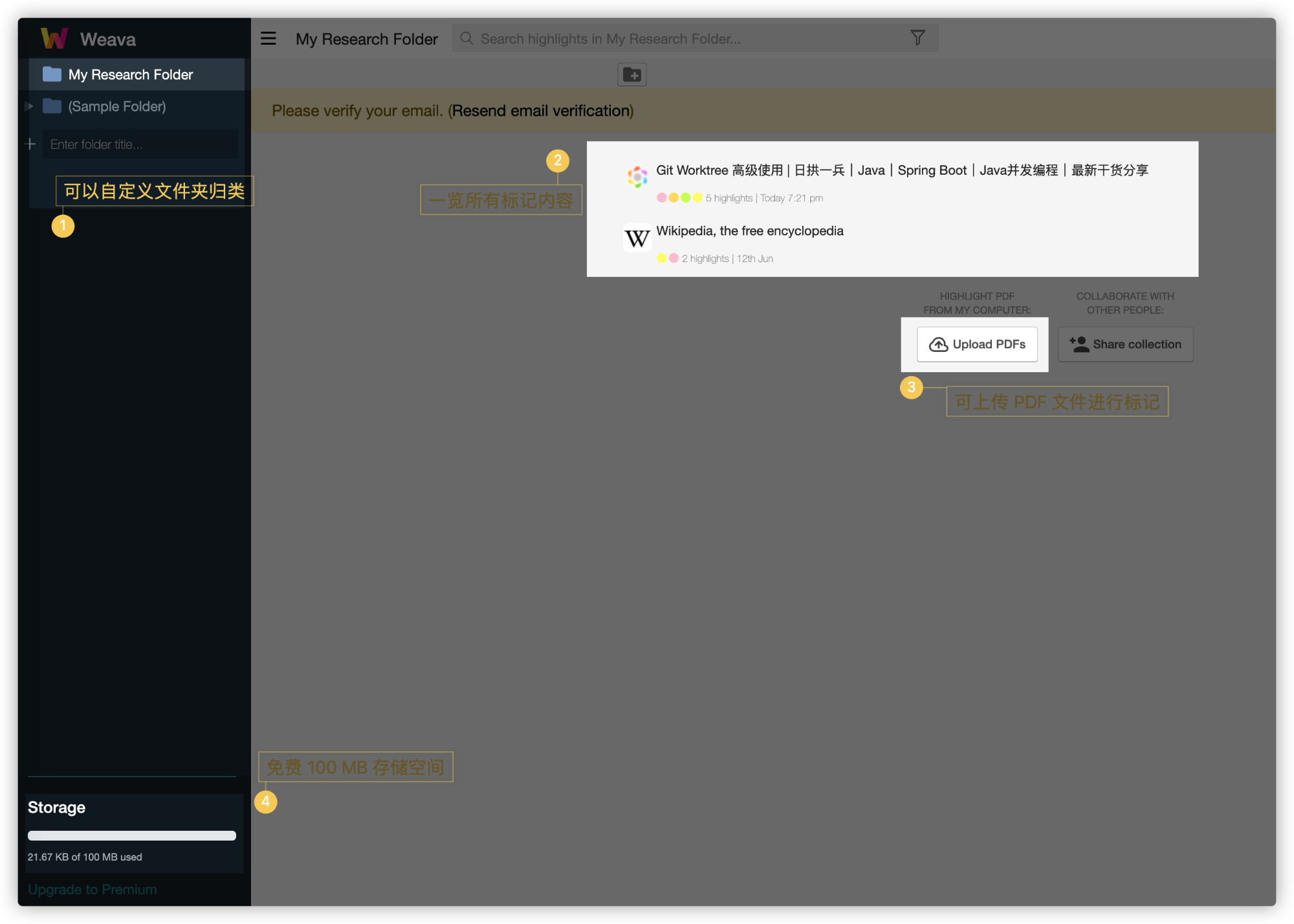Click the Weava brand name
The image size is (1294, 924).
(x=108, y=39)
